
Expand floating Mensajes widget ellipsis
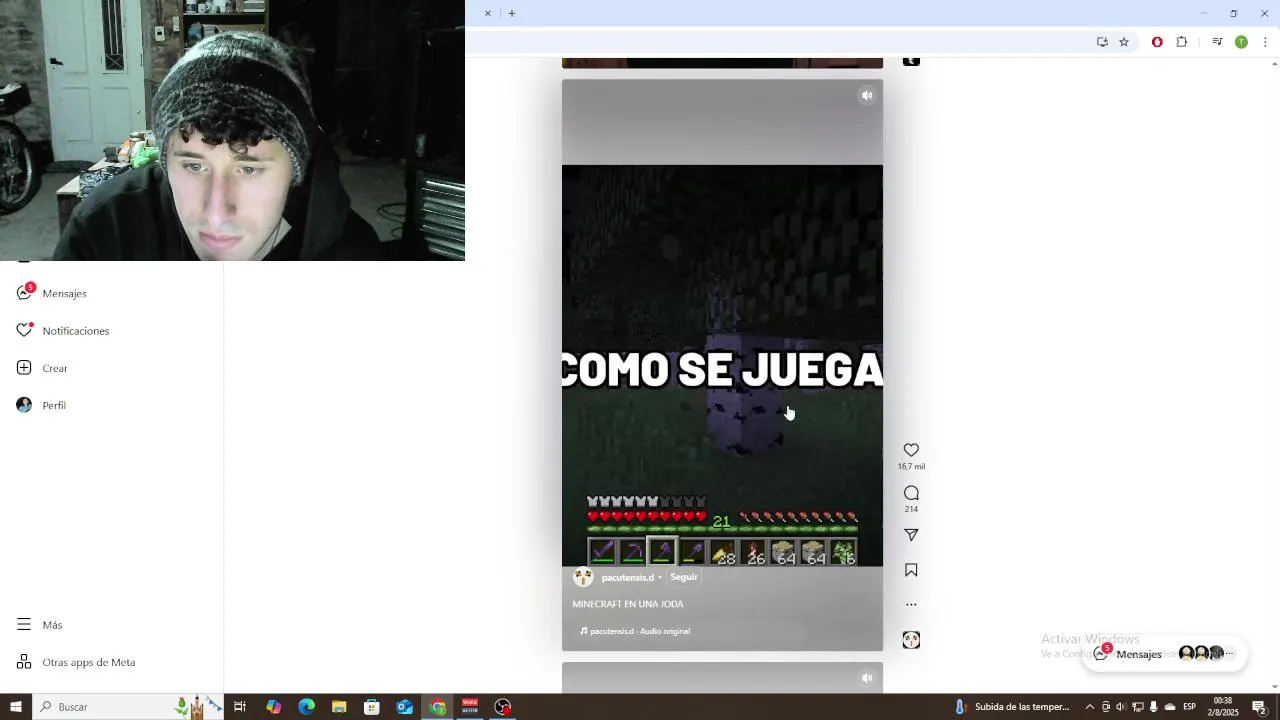point(1230,653)
